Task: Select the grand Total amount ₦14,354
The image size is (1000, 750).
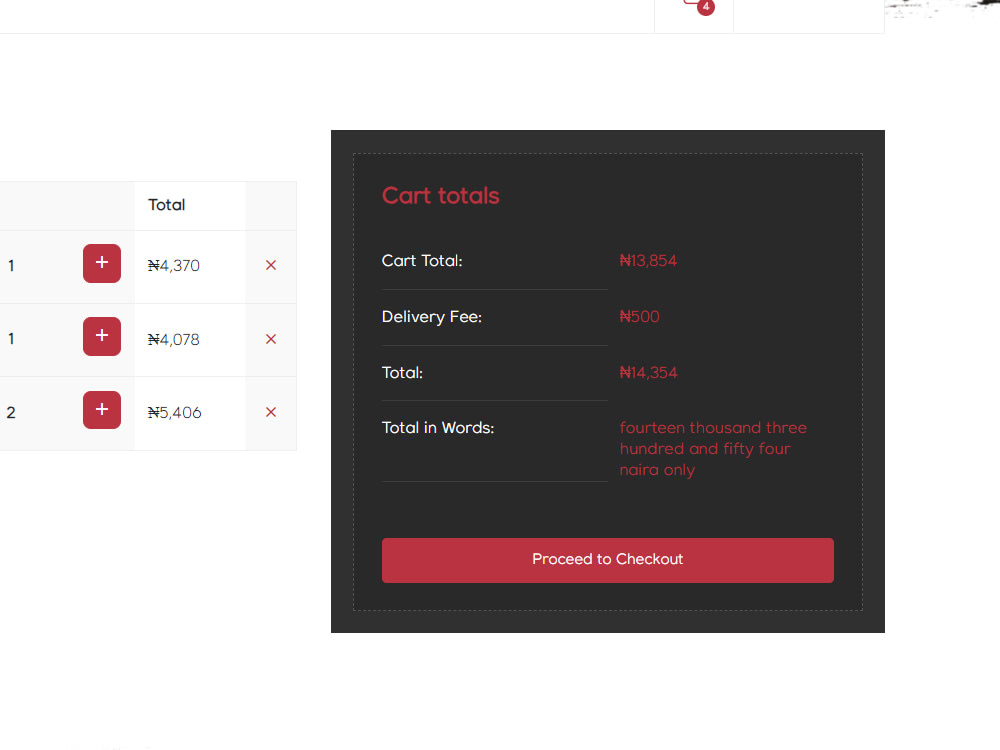Action: 649,373
